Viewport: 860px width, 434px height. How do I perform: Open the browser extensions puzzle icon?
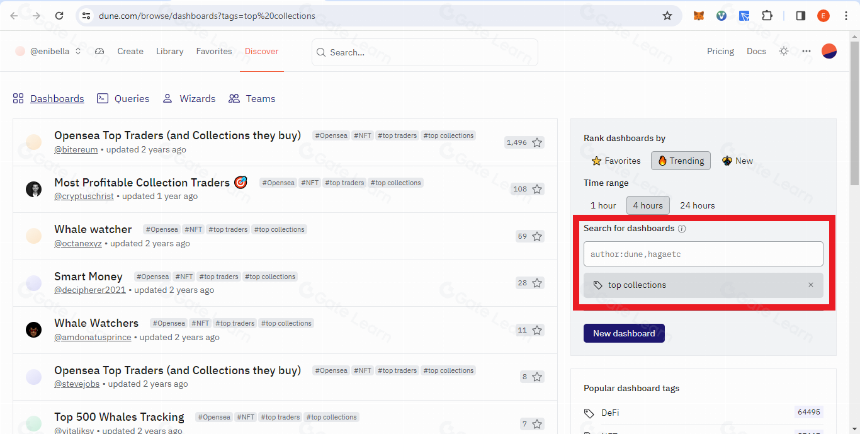[767, 16]
